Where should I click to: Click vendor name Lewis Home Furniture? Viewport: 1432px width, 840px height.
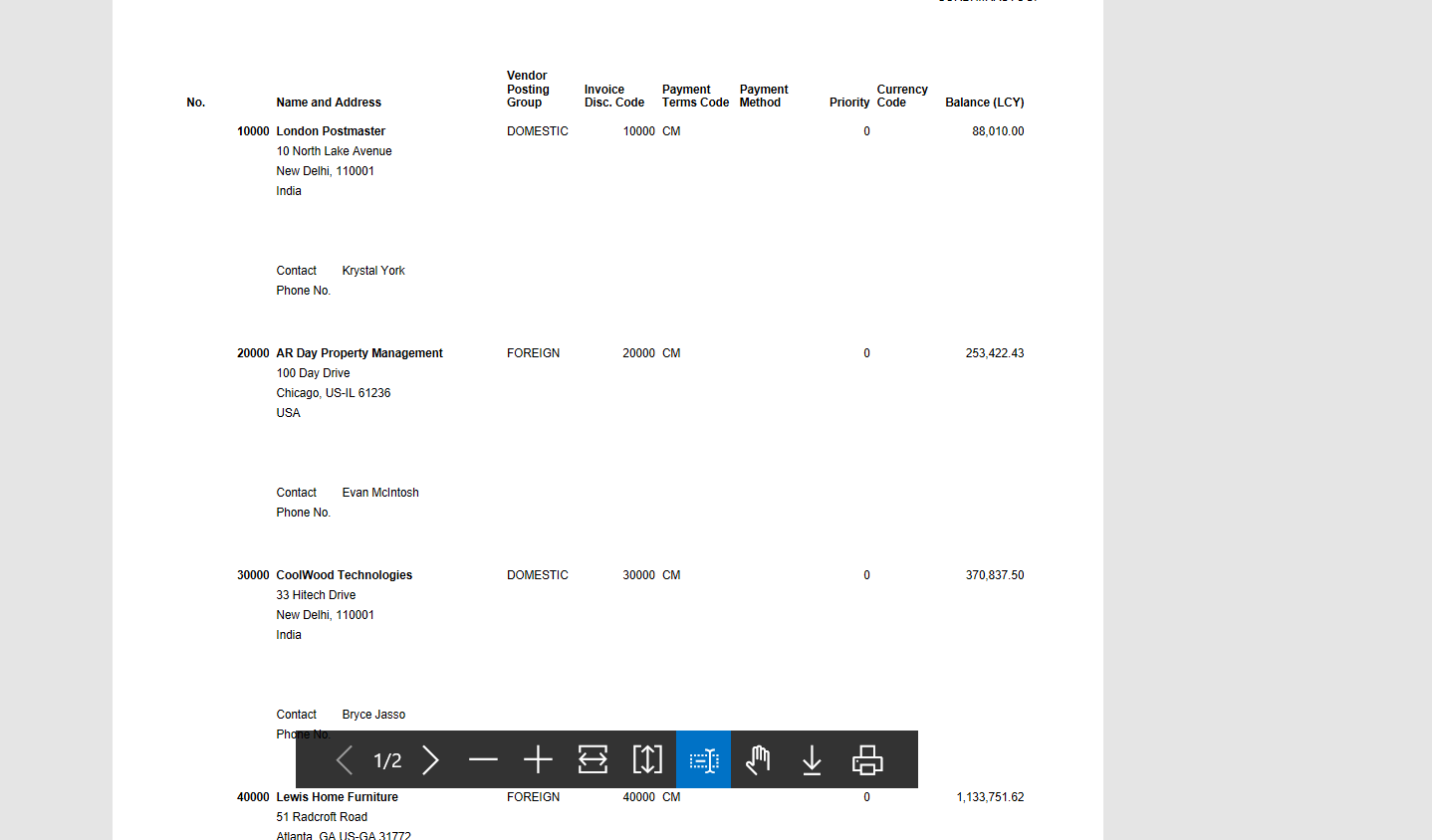point(337,796)
